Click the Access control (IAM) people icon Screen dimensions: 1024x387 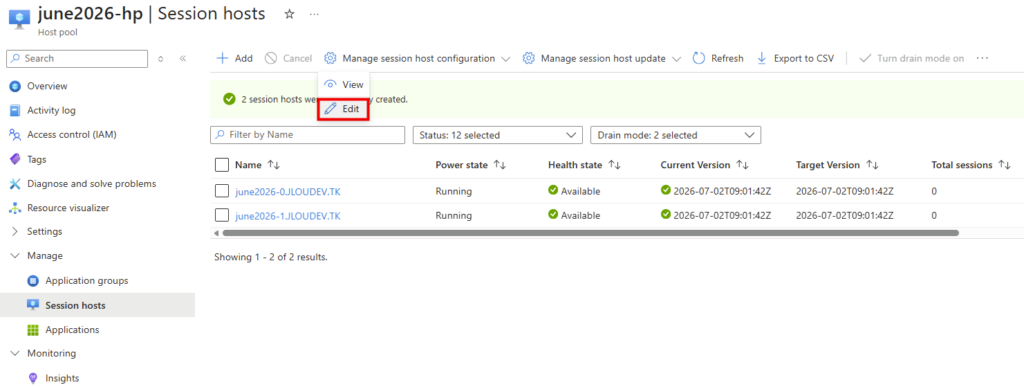tap(15, 134)
